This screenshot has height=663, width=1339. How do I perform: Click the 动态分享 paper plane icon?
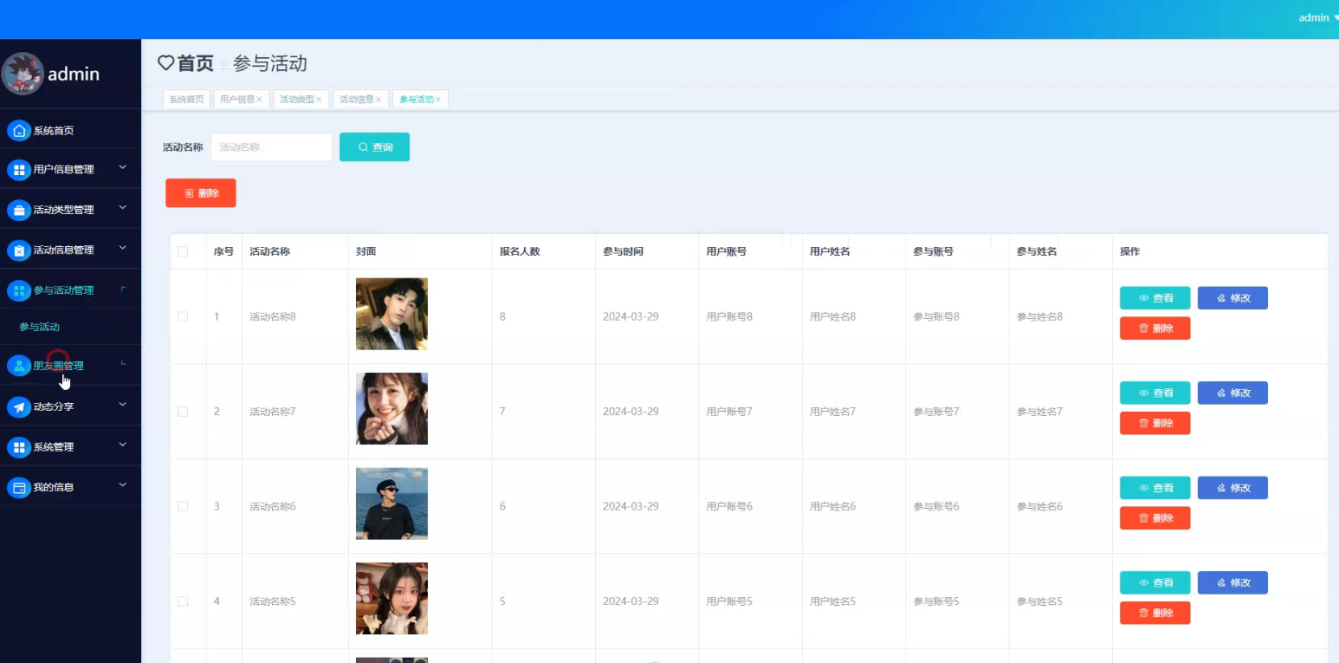(x=19, y=406)
